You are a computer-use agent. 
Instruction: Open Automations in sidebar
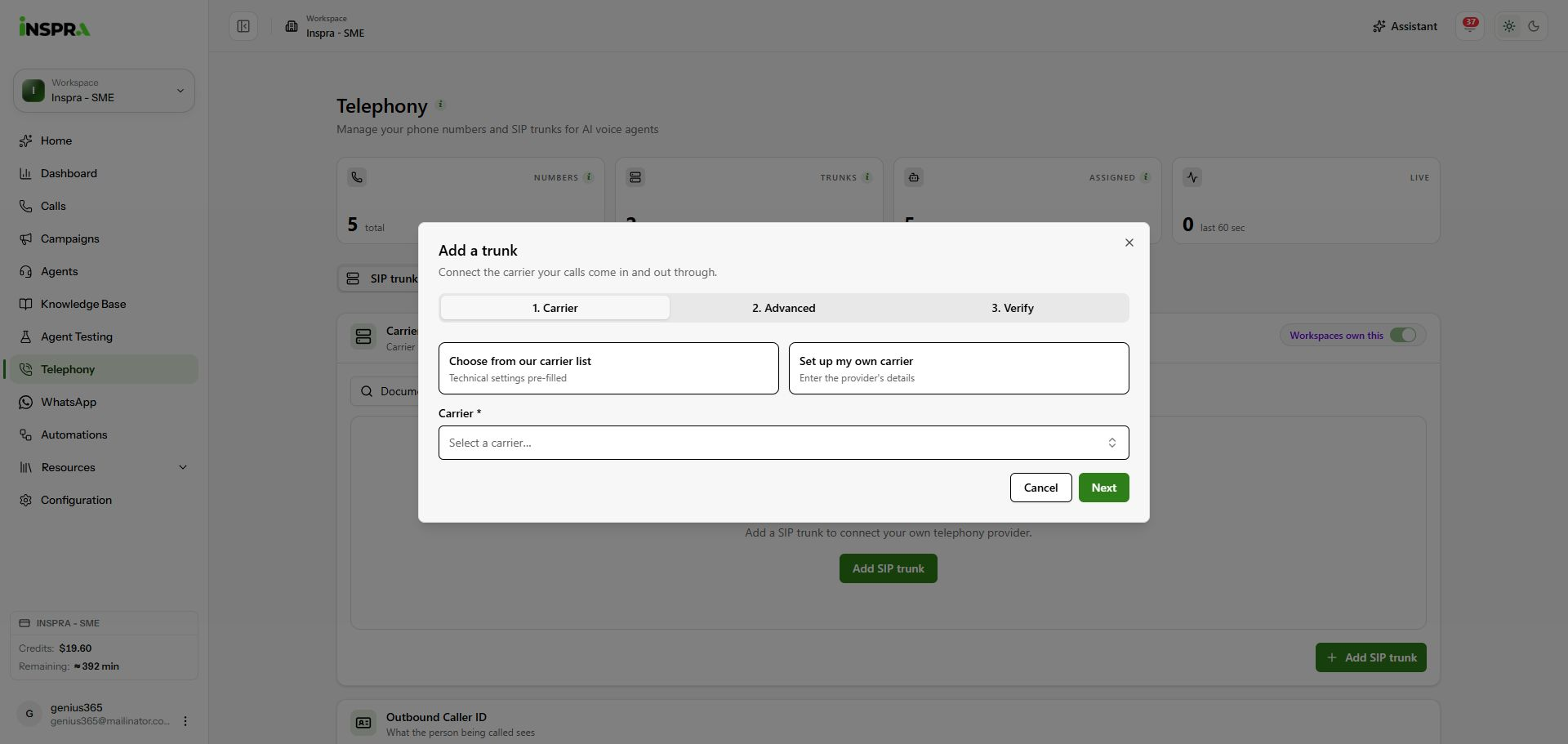point(104,434)
